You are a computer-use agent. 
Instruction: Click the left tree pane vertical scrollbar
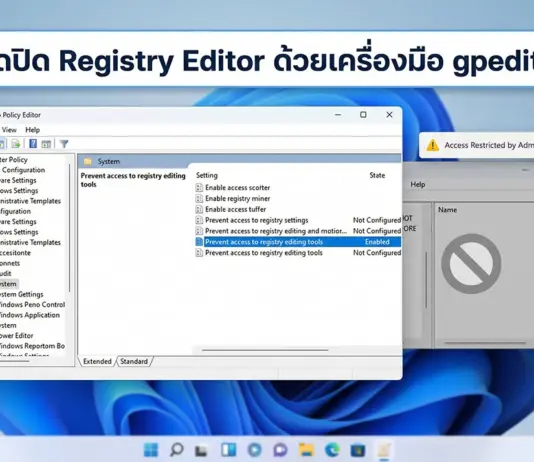click(70, 228)
